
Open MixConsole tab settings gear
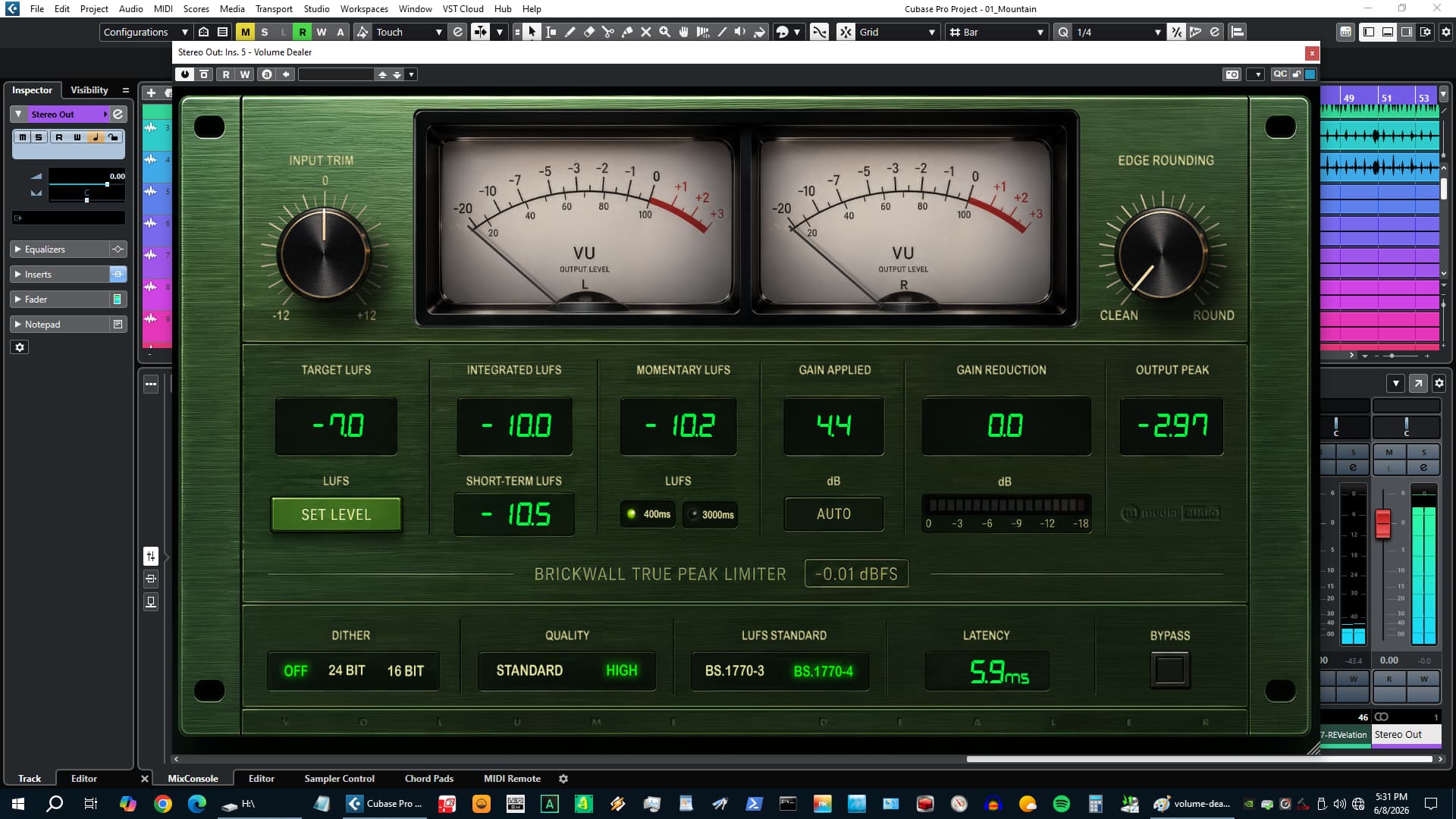pos(563,779)
